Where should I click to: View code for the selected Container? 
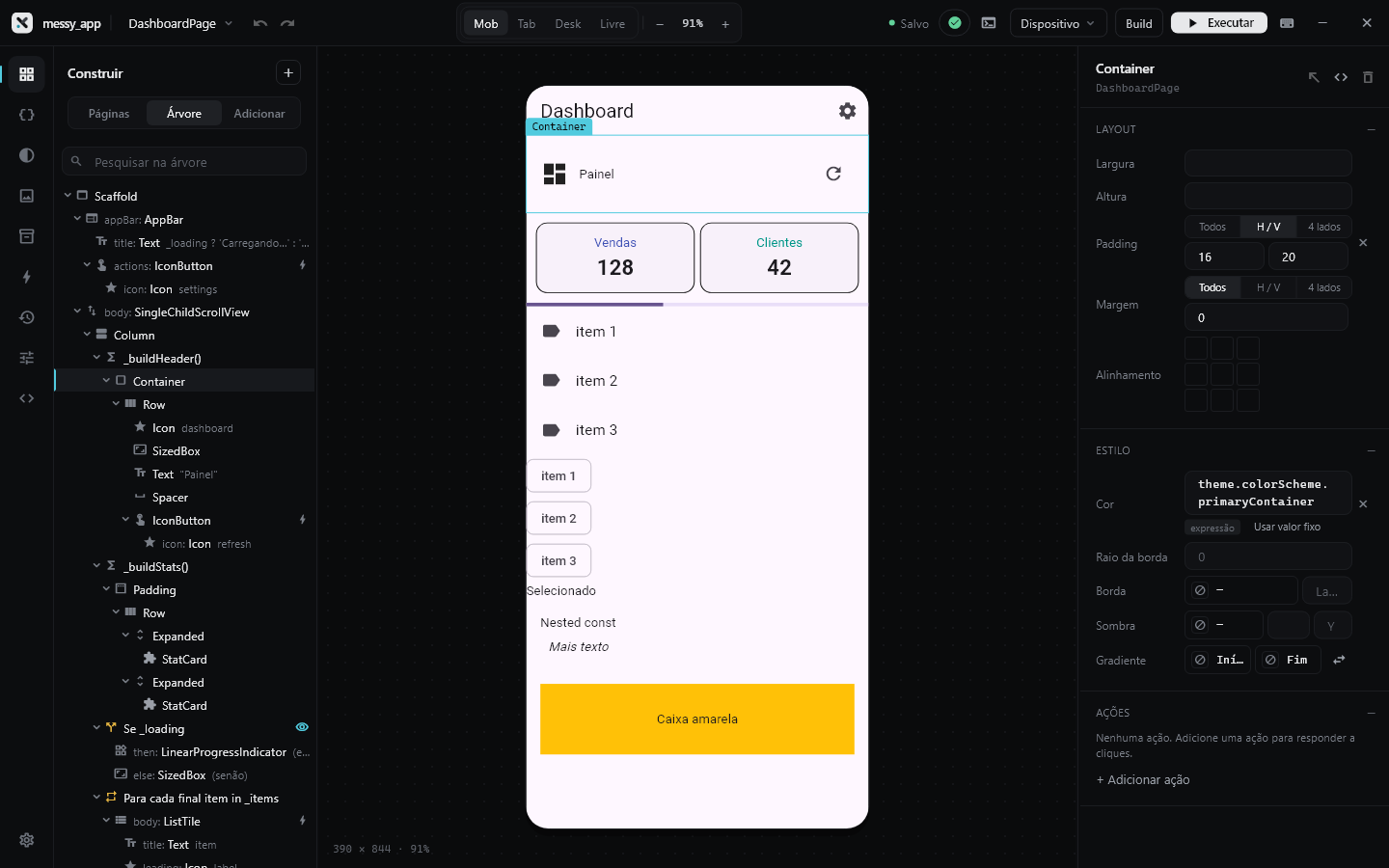(x=1341, y=77)
